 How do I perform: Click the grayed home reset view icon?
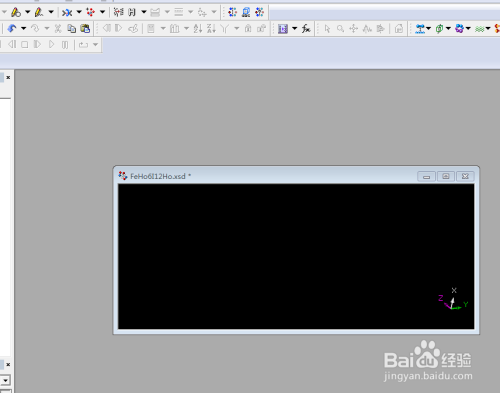(x=399, y=29)
